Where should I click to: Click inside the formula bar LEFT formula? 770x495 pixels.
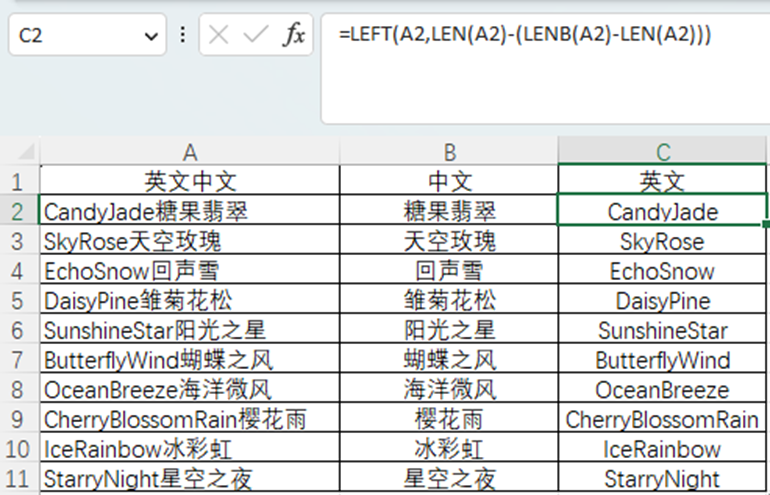524,34
